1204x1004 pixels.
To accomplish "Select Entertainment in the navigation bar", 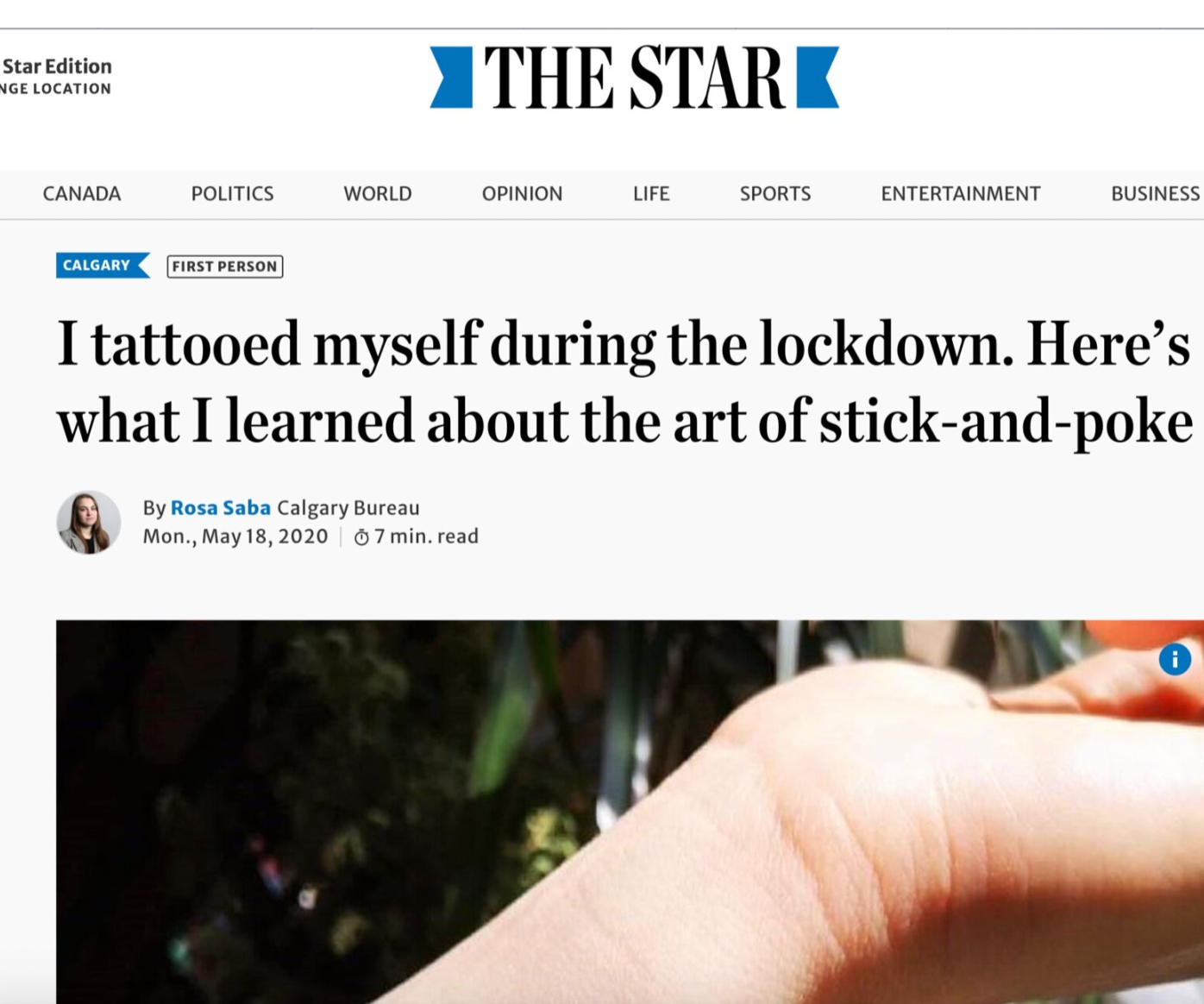I will (x=961, y=194).
